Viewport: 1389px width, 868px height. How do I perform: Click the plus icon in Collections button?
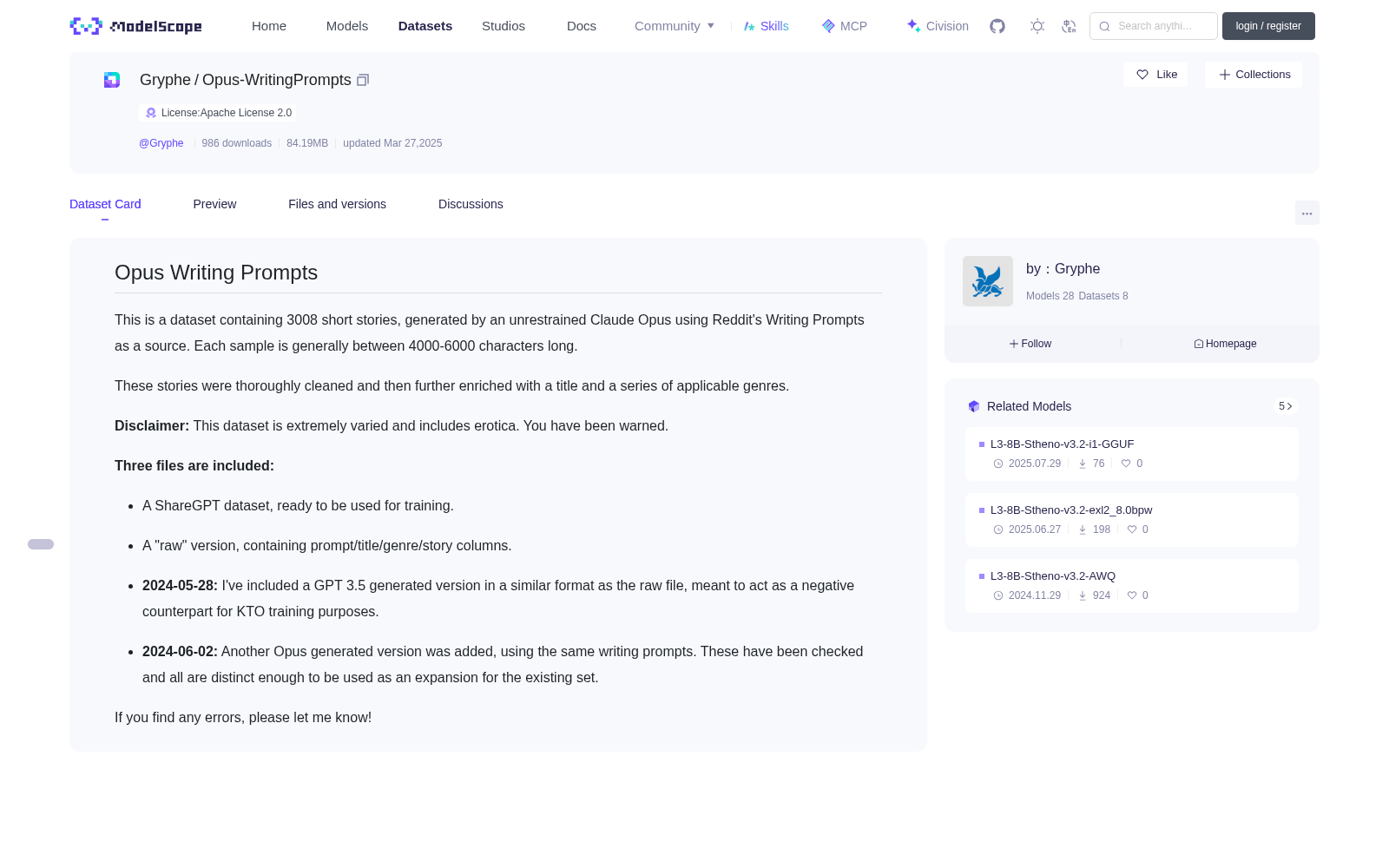(x=1225, y=75)
